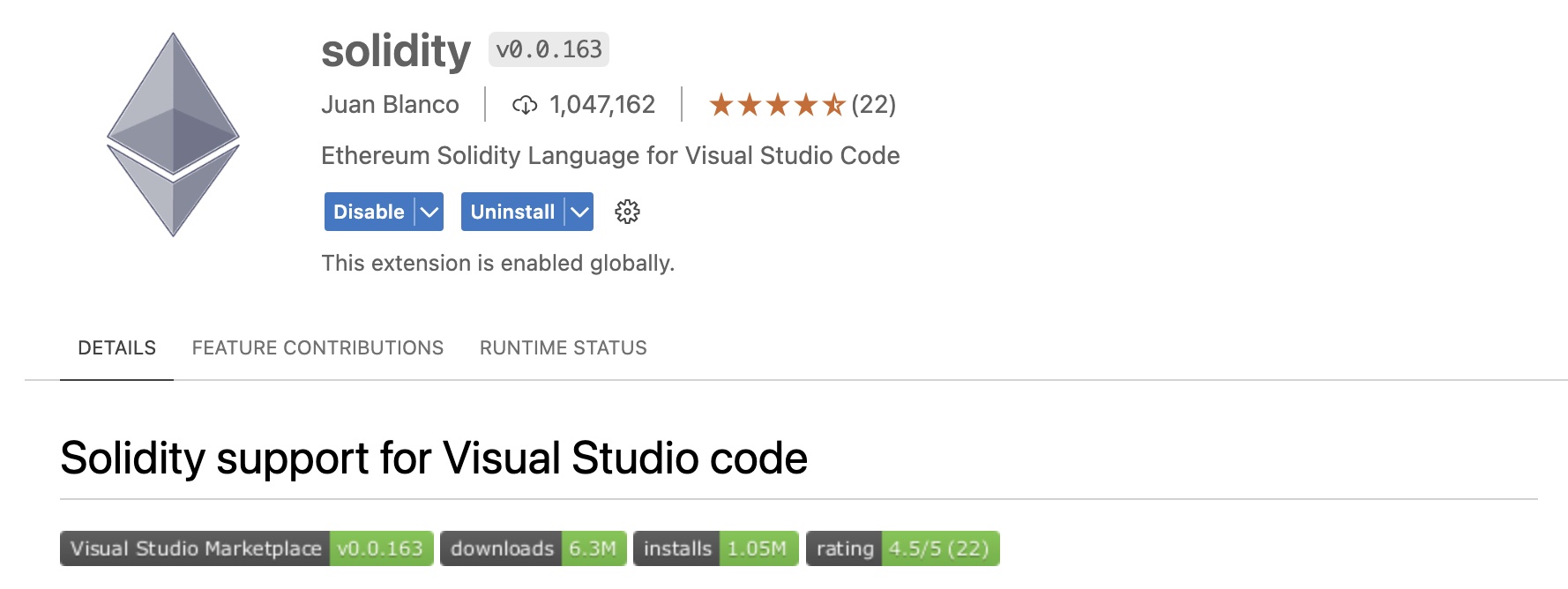Screen dimensions: 1568x589
Task: Expand the Disable dropdown arrow
Action: [x=429, y=212]
